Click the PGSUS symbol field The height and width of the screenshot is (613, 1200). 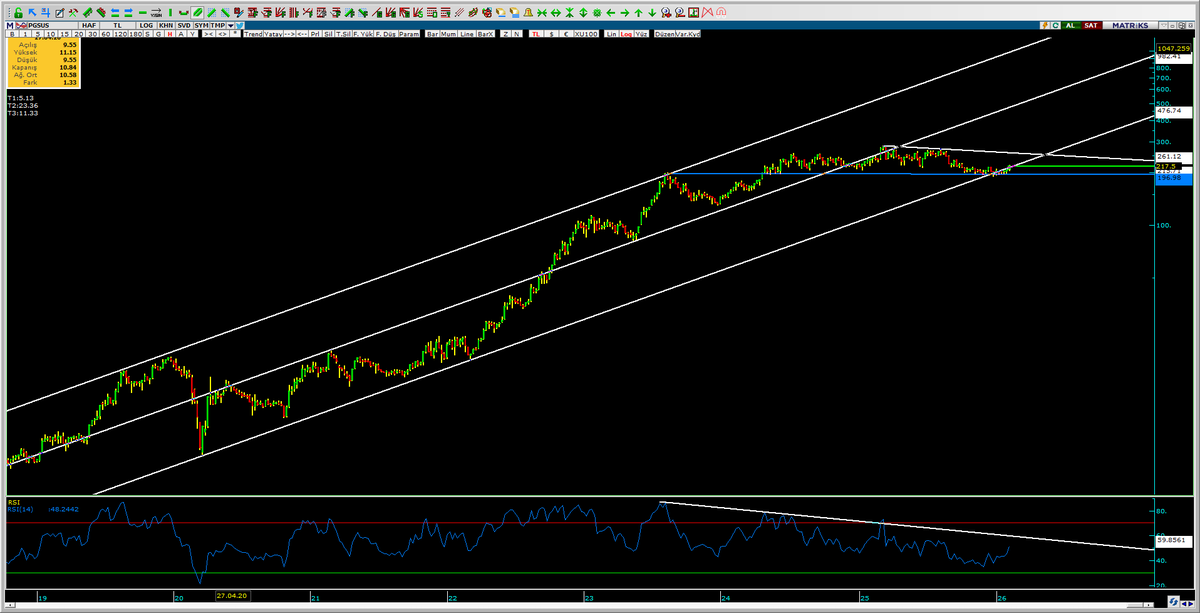pos(52,25)
